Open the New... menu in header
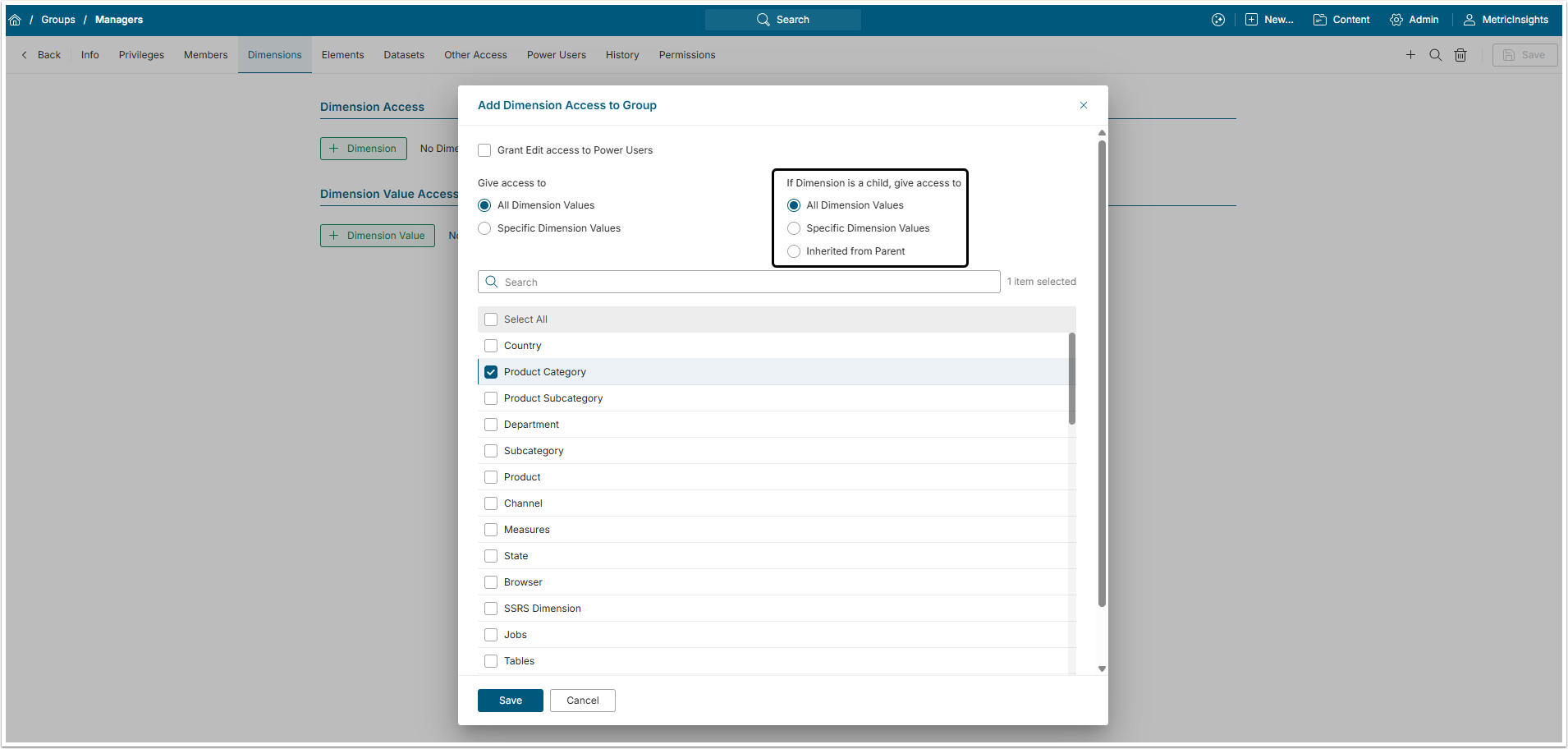Screen dimensions: 1568x749 pos(1269,20)
